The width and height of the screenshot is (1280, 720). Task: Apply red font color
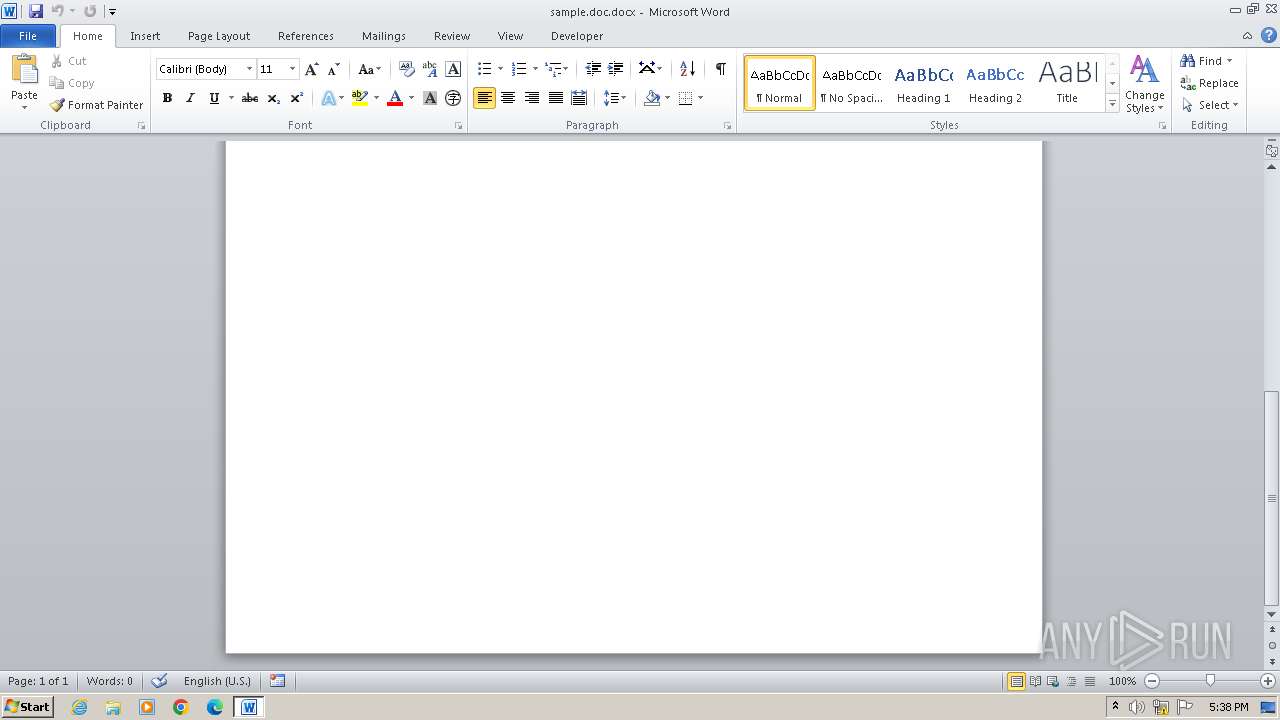(395, 98)
